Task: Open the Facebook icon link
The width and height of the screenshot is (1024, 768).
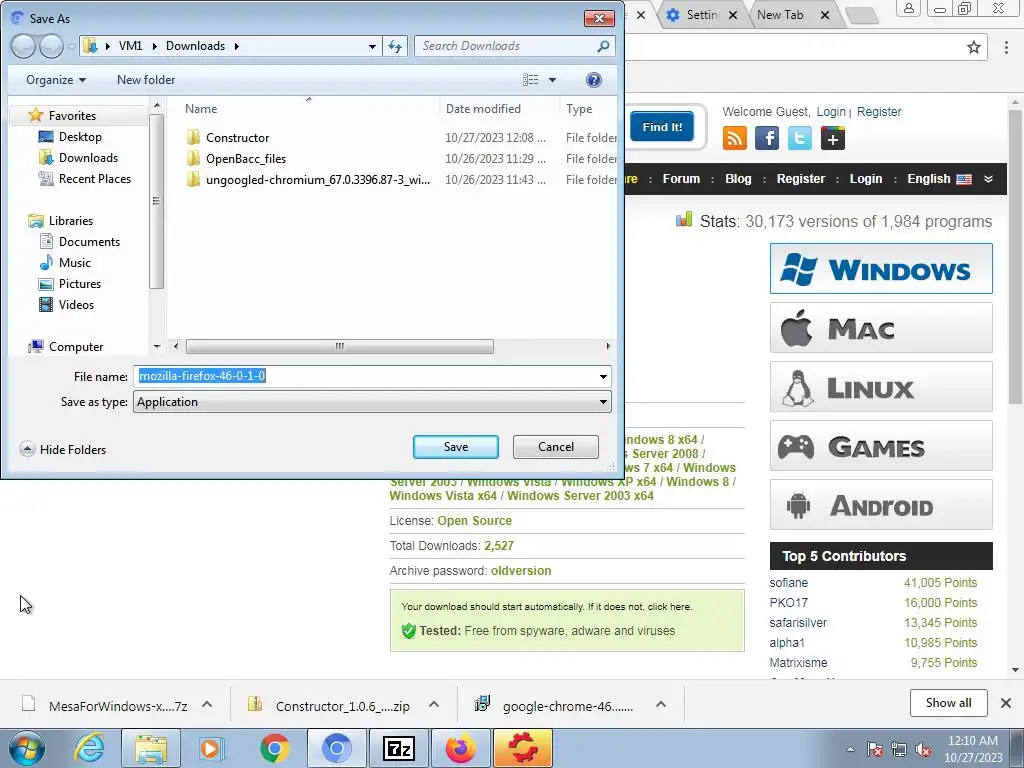Action: pos(767,138)
